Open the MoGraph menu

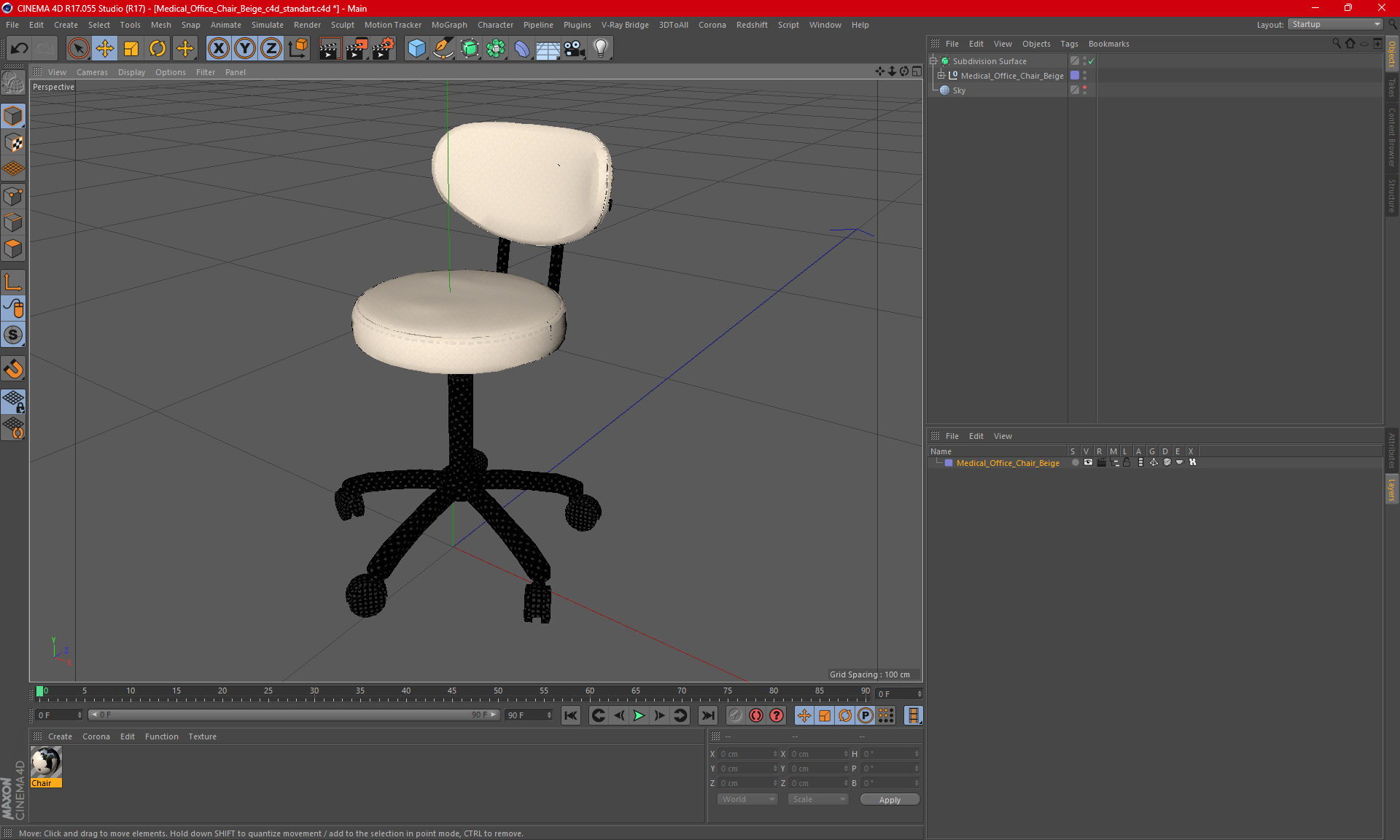click(x=449, y=25)
